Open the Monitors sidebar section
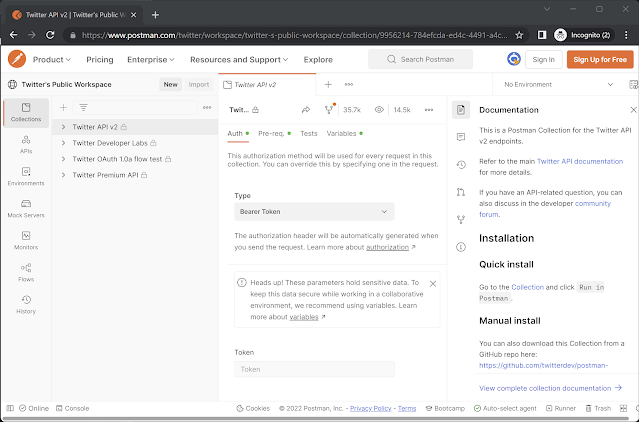 coord(26,241)
